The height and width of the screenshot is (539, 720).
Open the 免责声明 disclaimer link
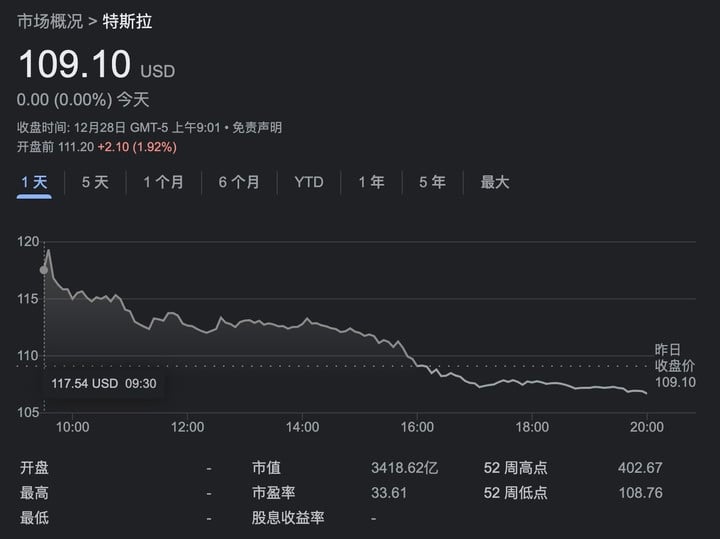(257, 127)
